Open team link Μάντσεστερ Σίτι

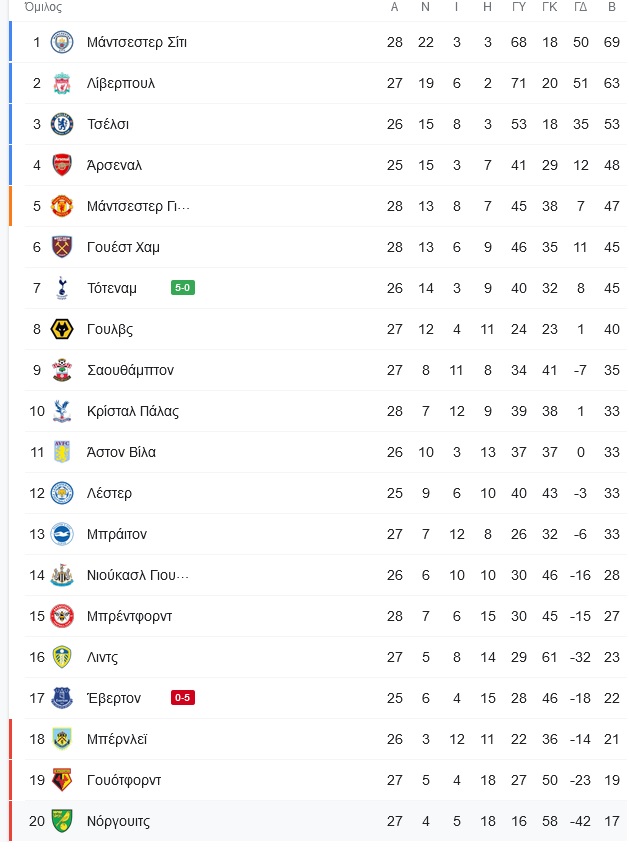(137, 42)
